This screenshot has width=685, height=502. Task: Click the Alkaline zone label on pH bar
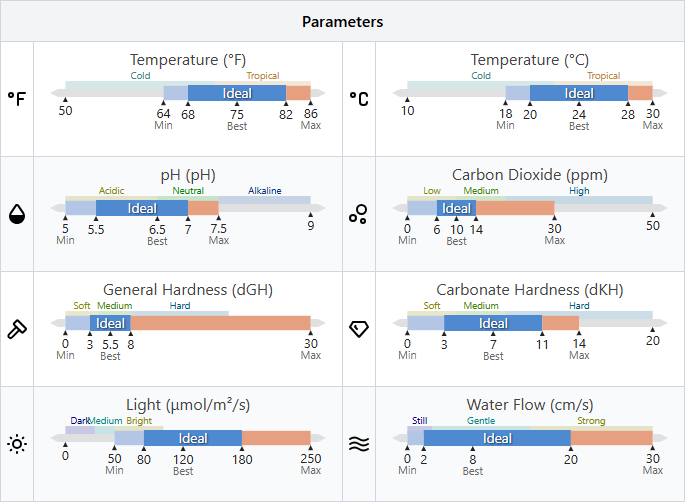click(265, 191)
